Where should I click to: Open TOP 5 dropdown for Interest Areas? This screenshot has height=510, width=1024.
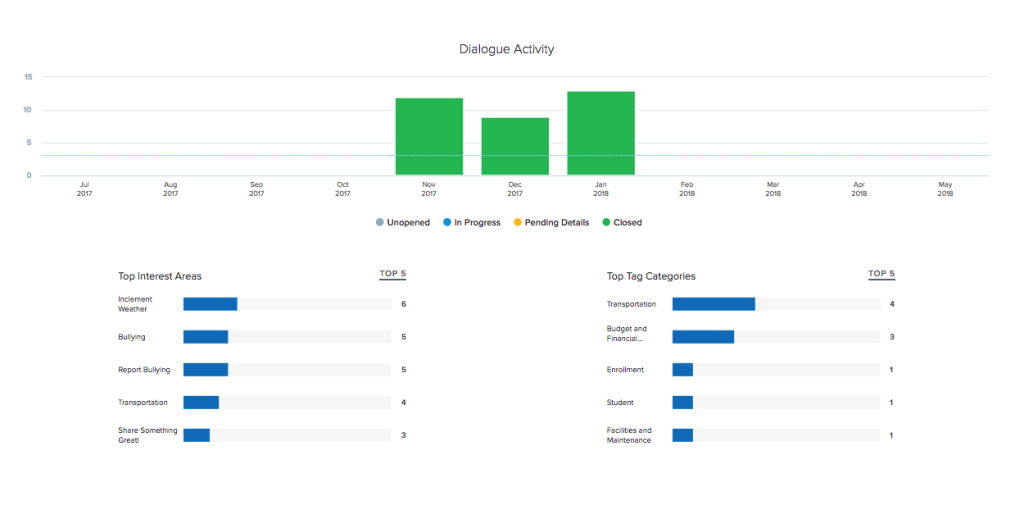point(393,274)
